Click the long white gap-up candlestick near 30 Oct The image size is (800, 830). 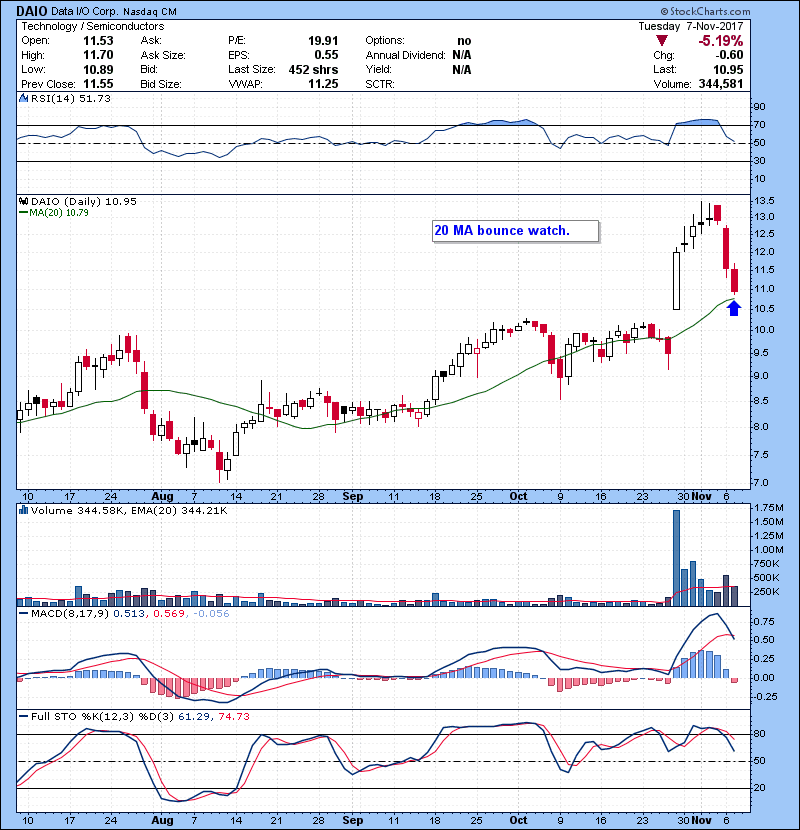click(676, 281)
